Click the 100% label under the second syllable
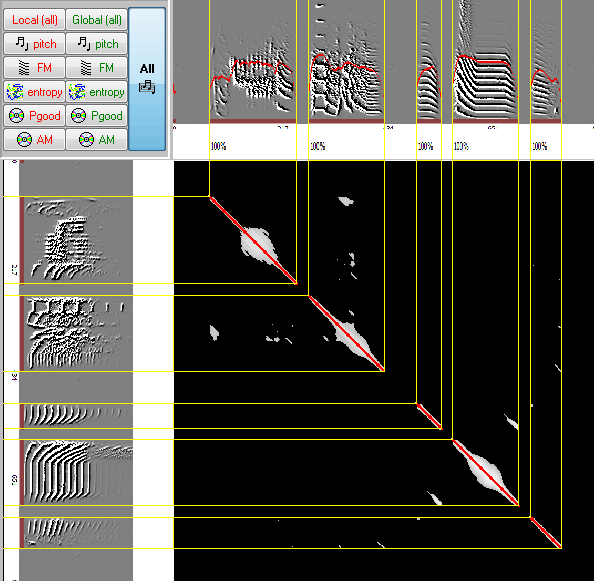This screenshot has width=594, height=581. [318, 146]
